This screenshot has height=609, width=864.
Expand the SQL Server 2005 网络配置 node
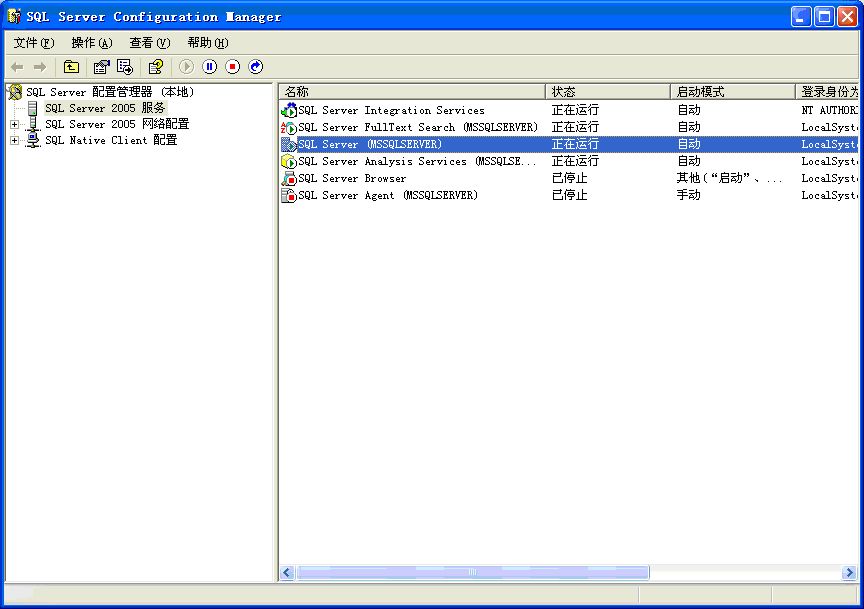(14, 125)
